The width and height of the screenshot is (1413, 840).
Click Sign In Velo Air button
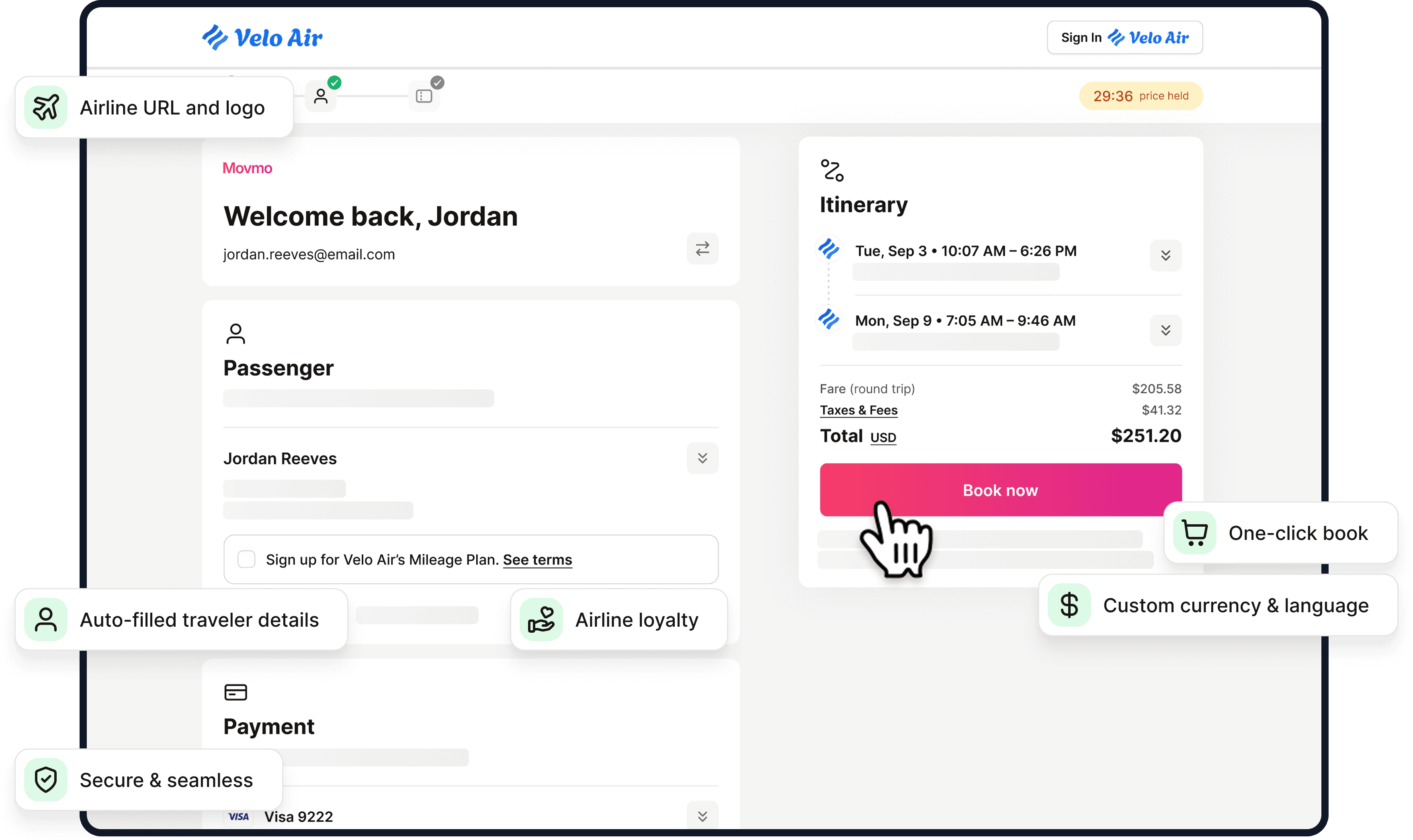[1124, 38]
